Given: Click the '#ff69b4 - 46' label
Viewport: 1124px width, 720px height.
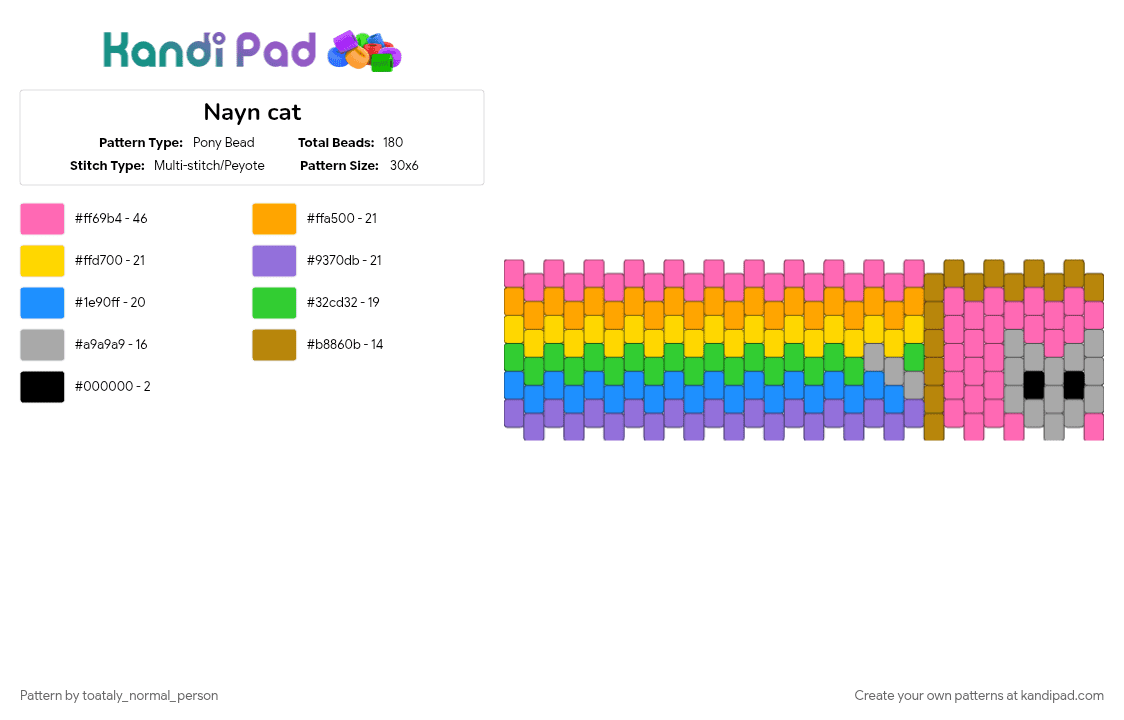Looking at the screenshot, I should point(111,219).
